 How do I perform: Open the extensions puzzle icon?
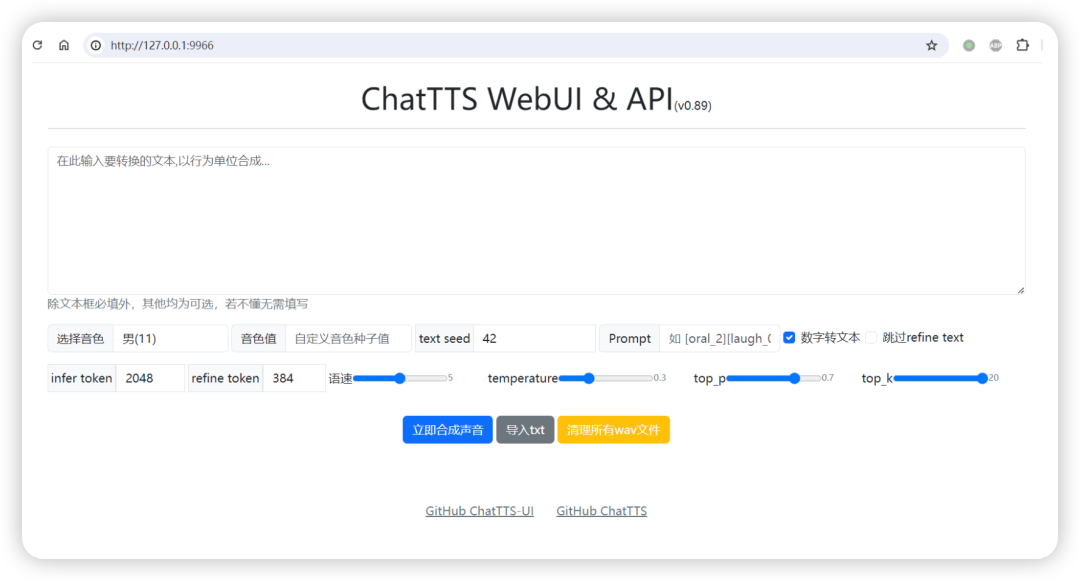tap(1023, 45)
